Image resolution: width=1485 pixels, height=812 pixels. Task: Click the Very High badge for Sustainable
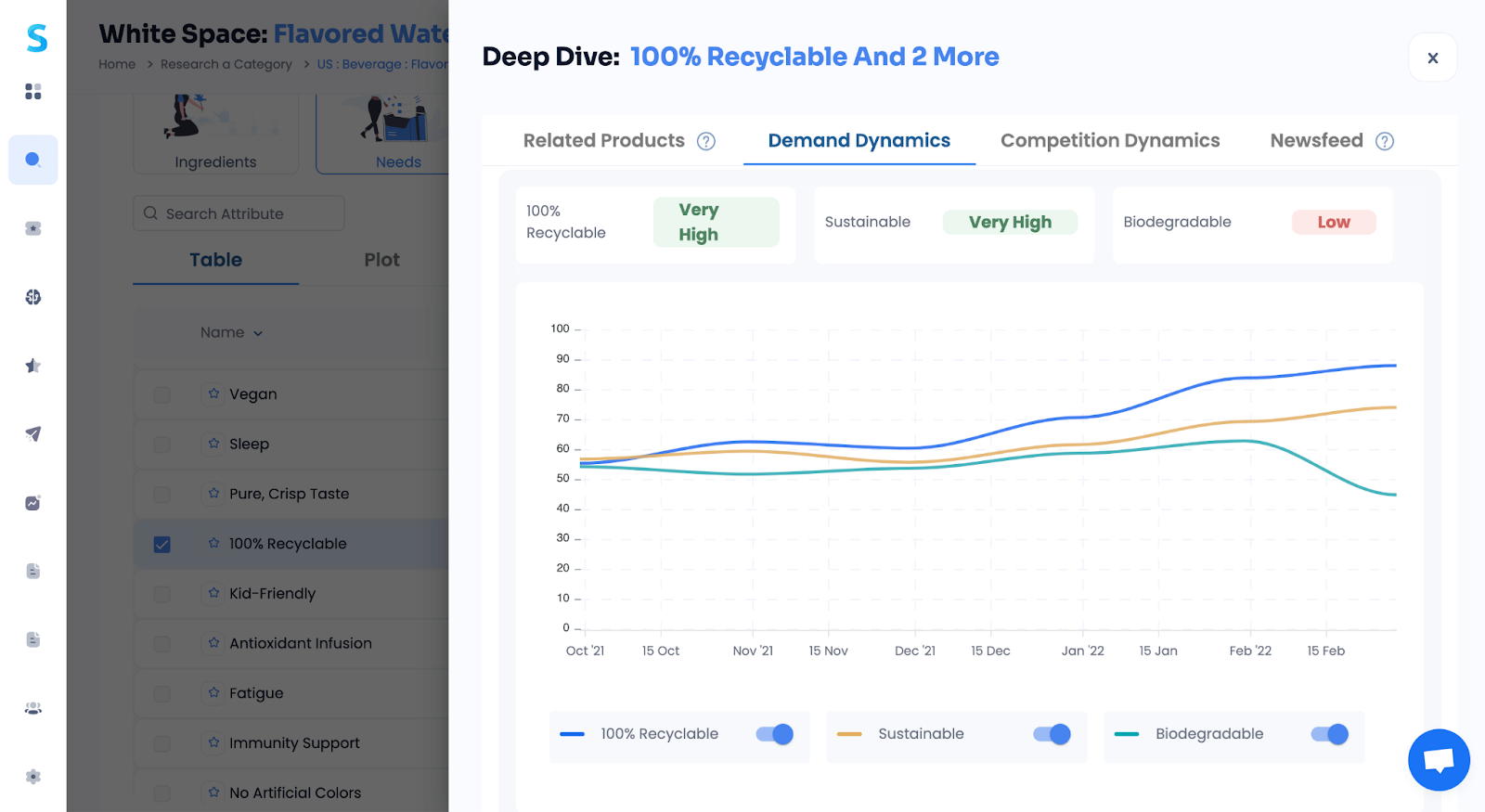1011,222
